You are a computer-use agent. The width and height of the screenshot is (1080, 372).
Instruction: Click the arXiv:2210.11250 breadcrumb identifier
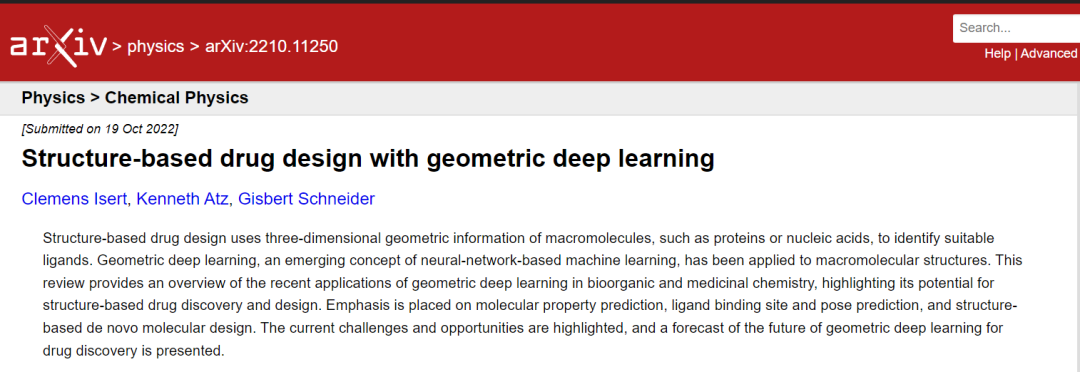[x=271, y=47]
